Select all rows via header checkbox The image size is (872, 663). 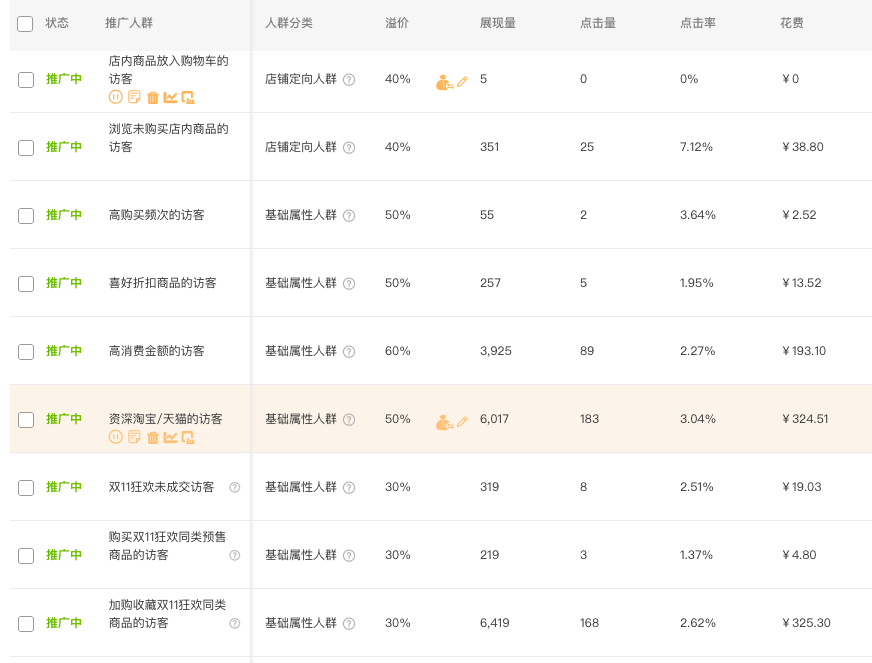26,23
